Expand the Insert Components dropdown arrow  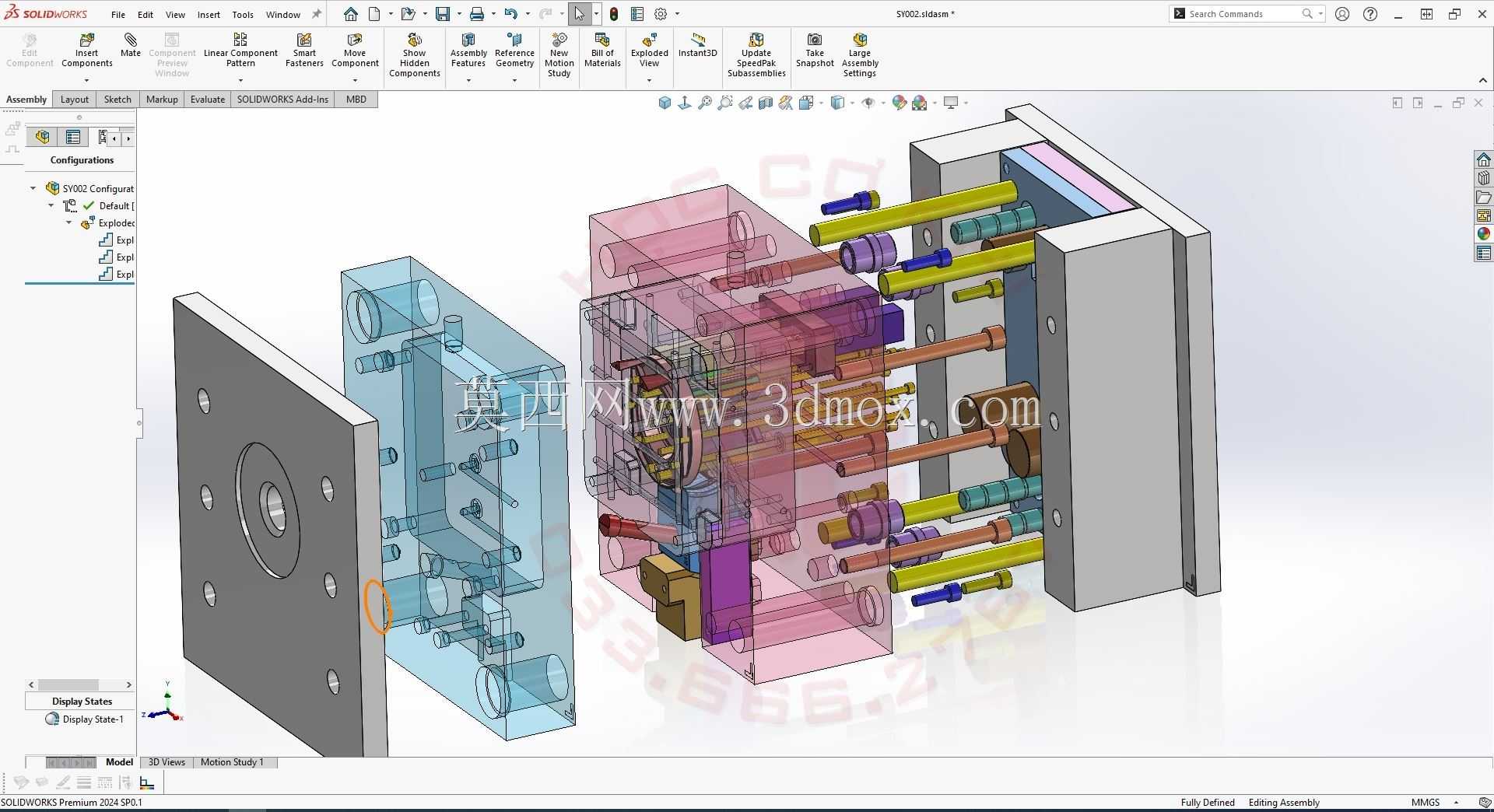(86, 80)
